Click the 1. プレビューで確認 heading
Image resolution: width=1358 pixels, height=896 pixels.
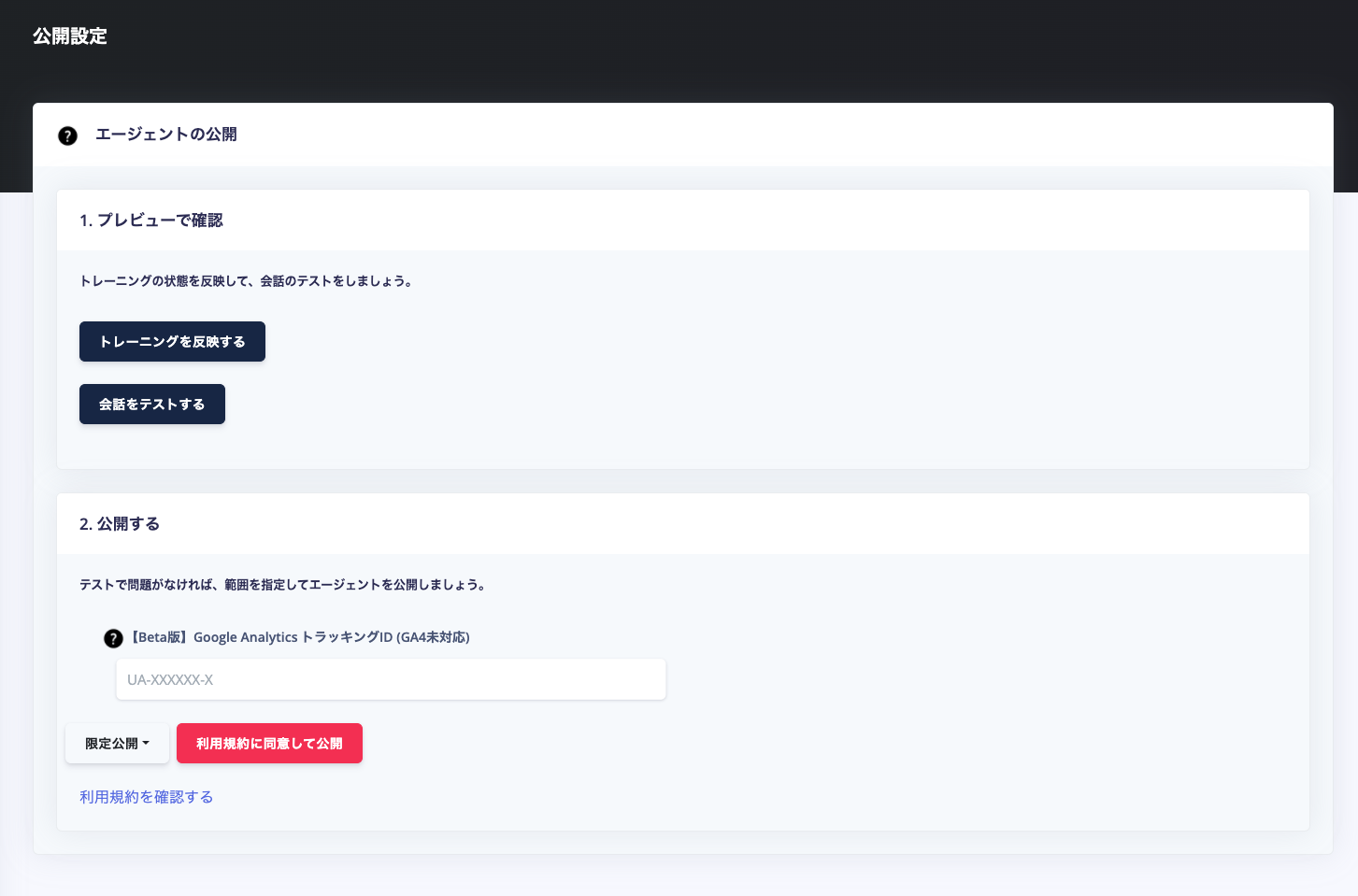coord(151,220)
